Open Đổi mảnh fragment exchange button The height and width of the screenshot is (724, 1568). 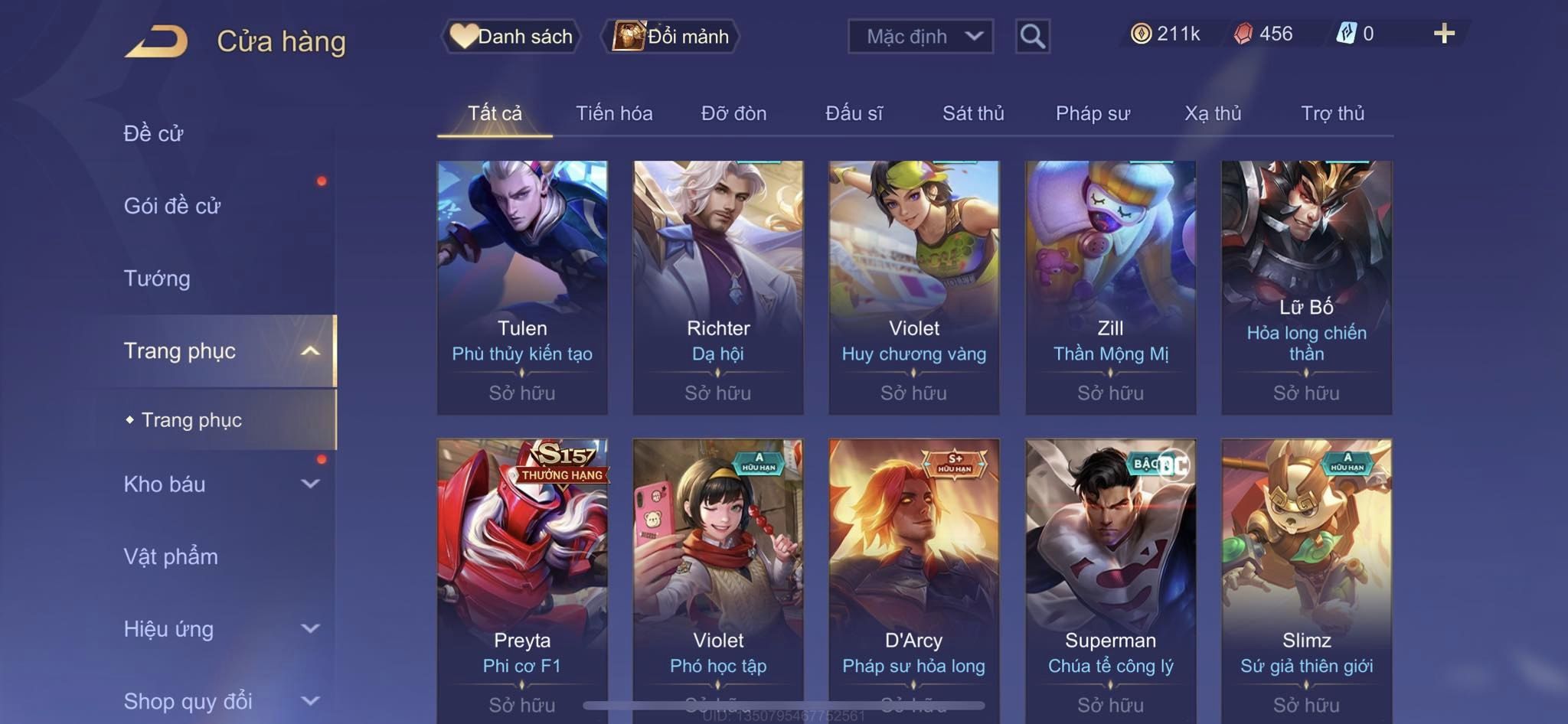pos(671,36)
